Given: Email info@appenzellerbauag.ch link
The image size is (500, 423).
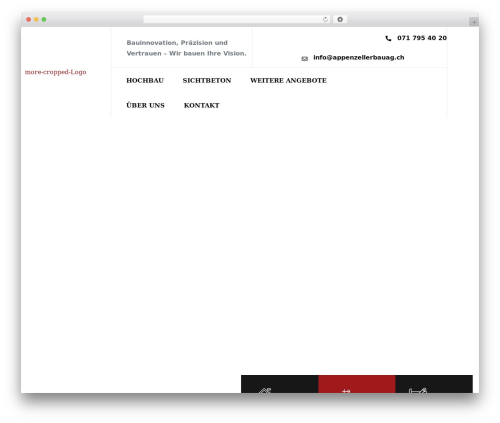Looking at the screenshot, I should [x=359, y=58].
